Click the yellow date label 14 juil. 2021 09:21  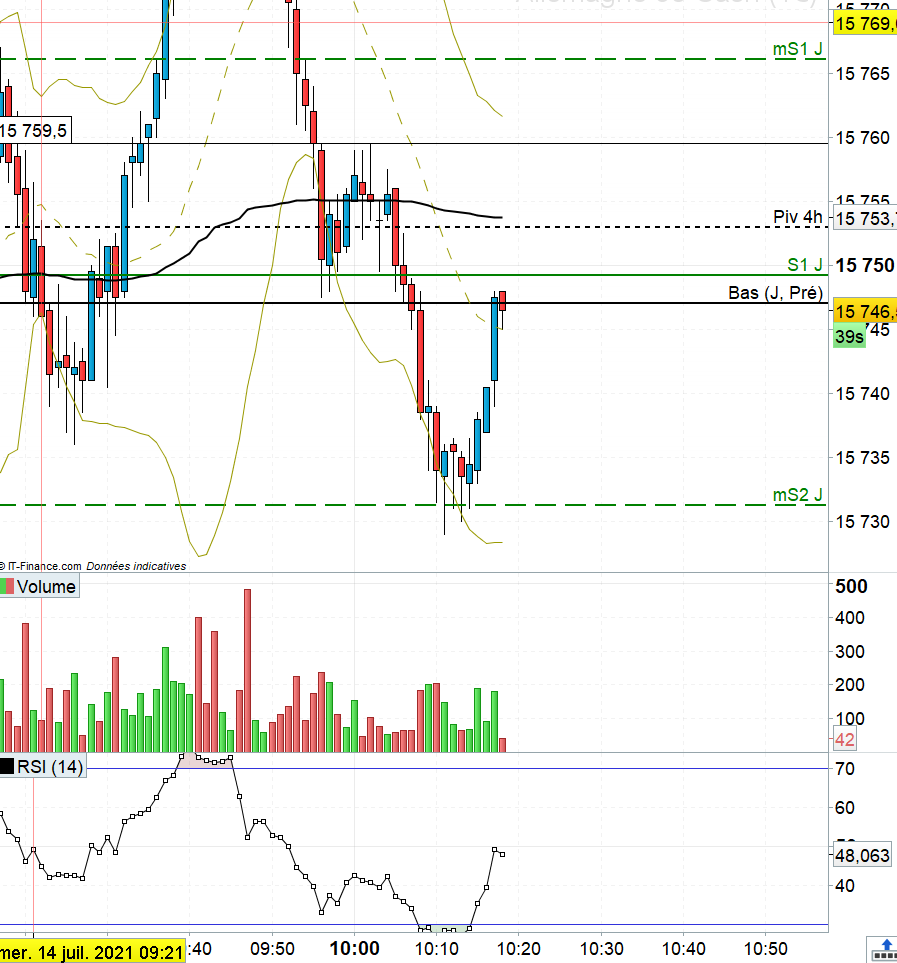click(92, 952)
